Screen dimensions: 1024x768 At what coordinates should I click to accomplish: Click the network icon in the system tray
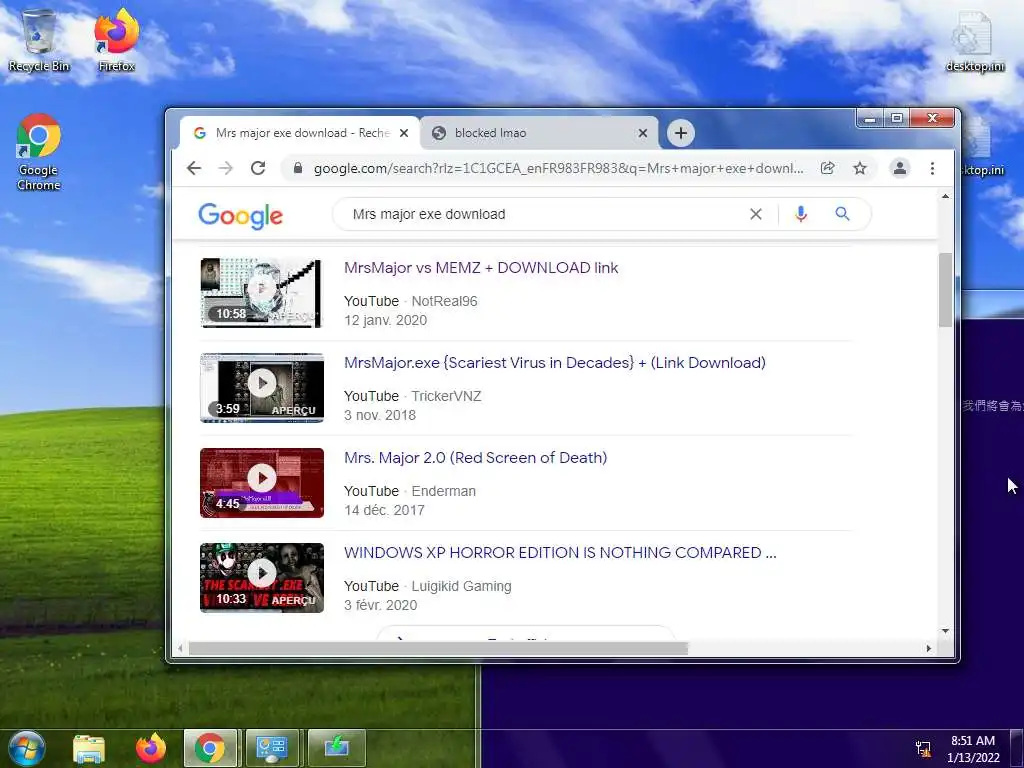pos(923,749)
